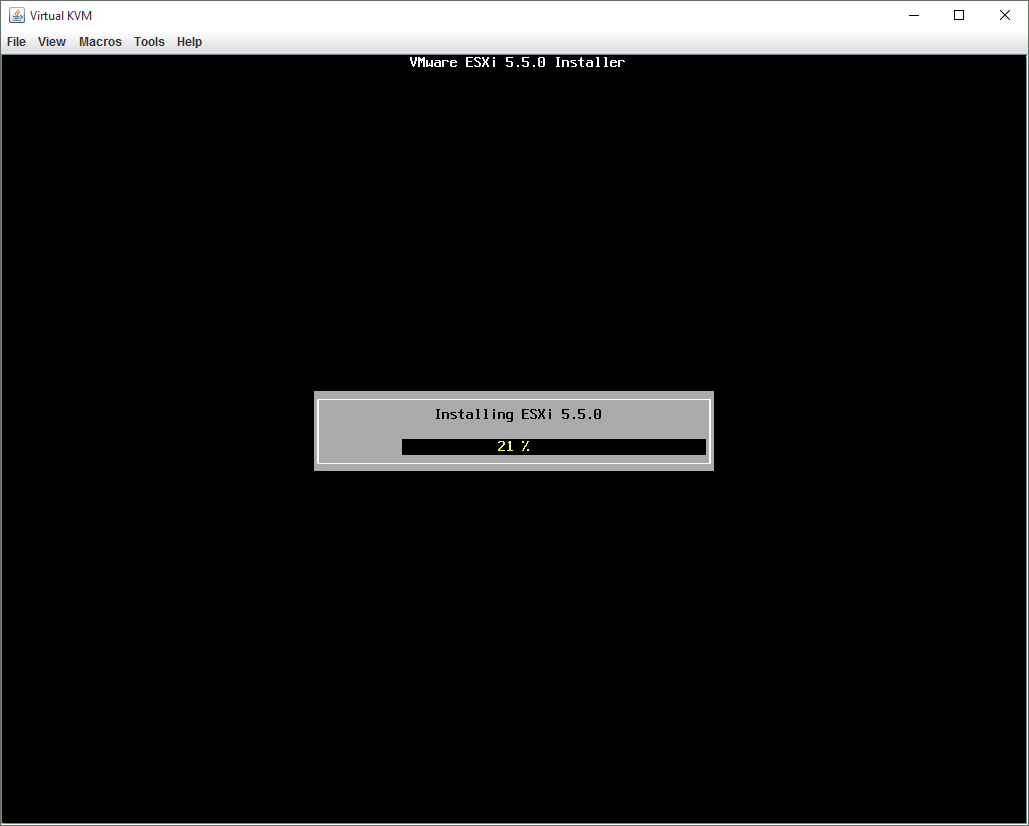Screen dimensions: 1029x826
Task: Click the 'Virtual KVM' window title text
Action: click(61, 15)
